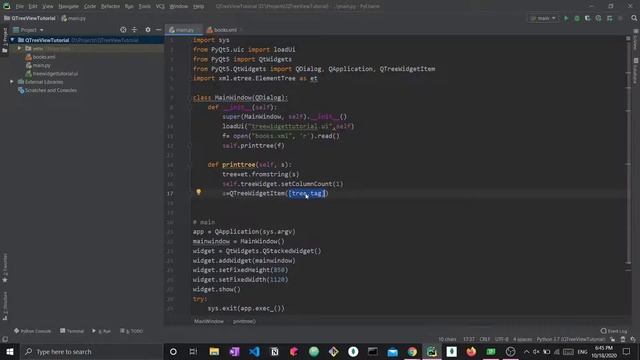This screenshot has height=360, width=640.
Task: Open the Structure side tab
Action: point(5,306)
